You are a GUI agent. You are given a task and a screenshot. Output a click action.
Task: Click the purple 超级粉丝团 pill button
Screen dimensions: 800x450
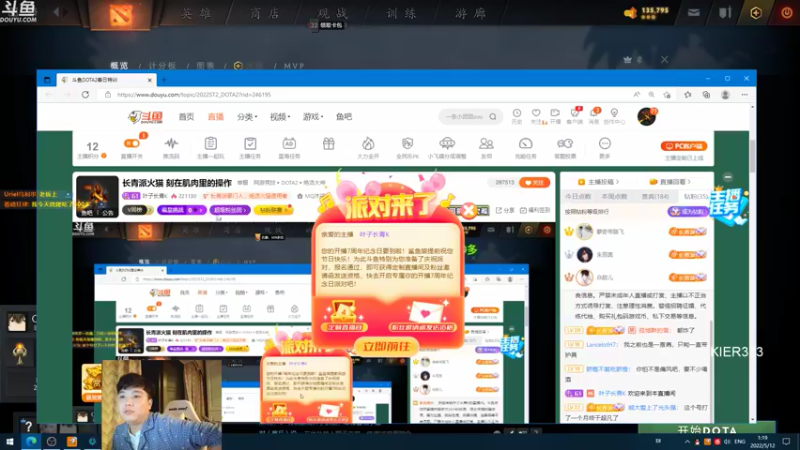click(230, 210)
